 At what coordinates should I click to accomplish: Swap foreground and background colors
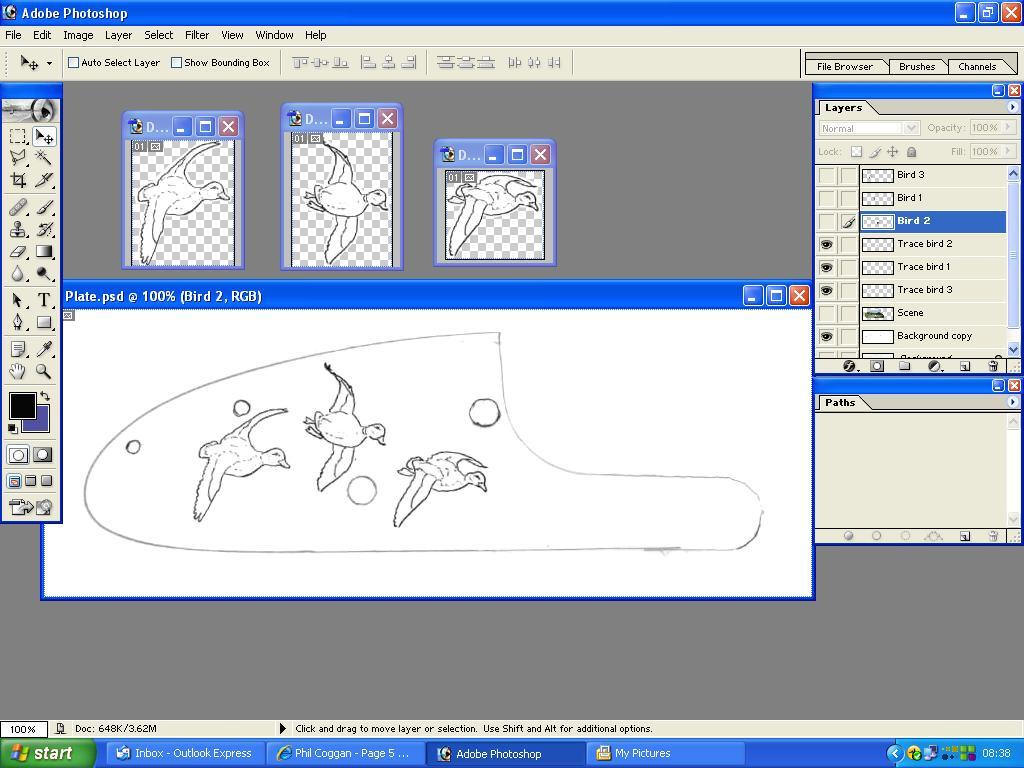click(45, 396)
